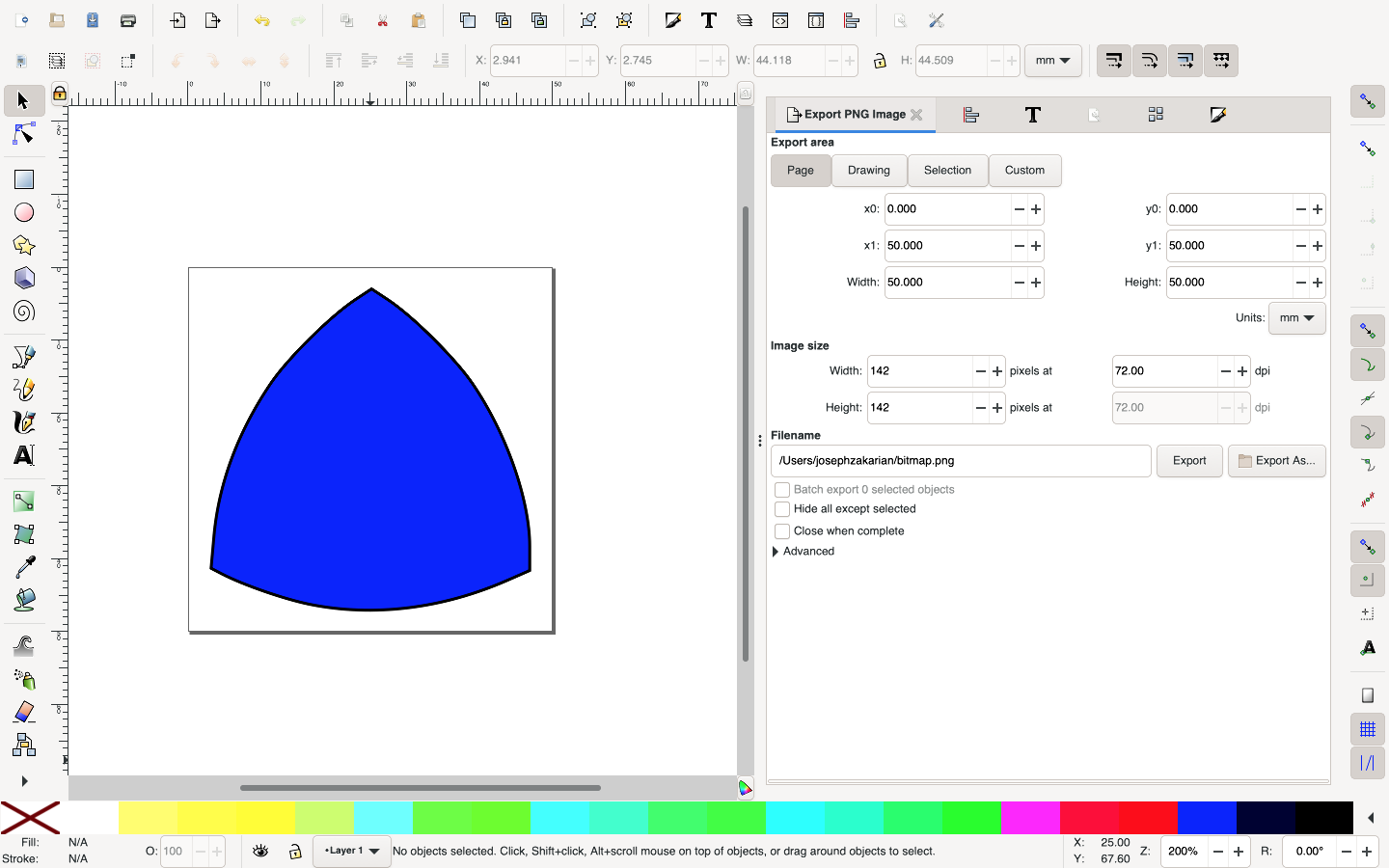Enable the Hide all except selected checkbox

point(782,508)
